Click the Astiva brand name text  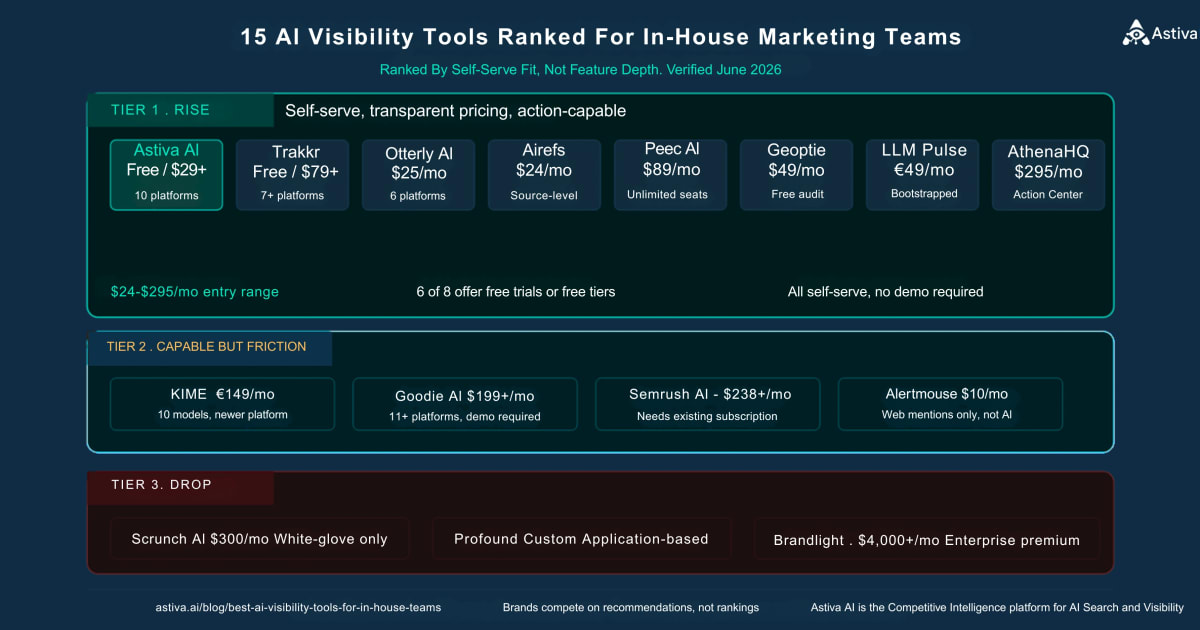[x=1174, y=34]
